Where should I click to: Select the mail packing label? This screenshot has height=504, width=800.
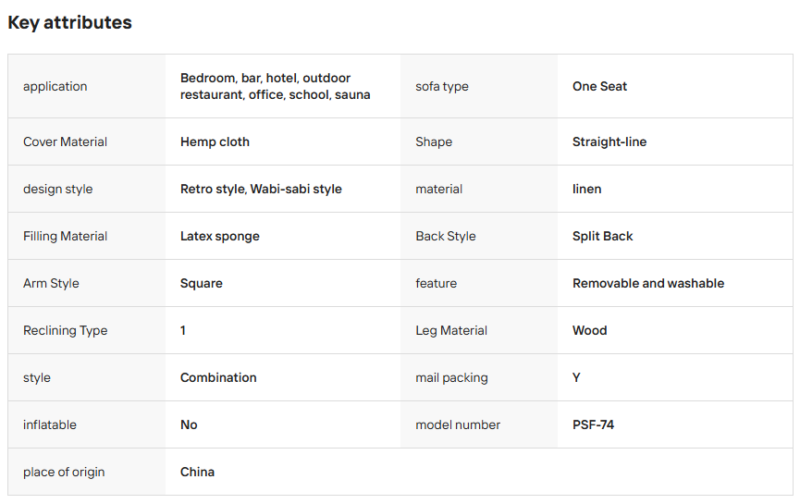[452, 377]
